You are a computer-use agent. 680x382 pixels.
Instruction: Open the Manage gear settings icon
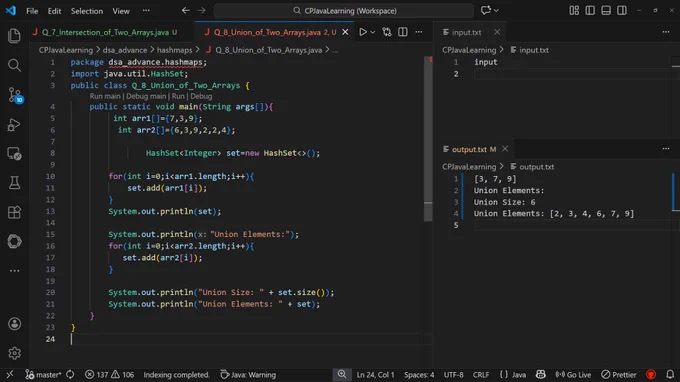point(14,353)
